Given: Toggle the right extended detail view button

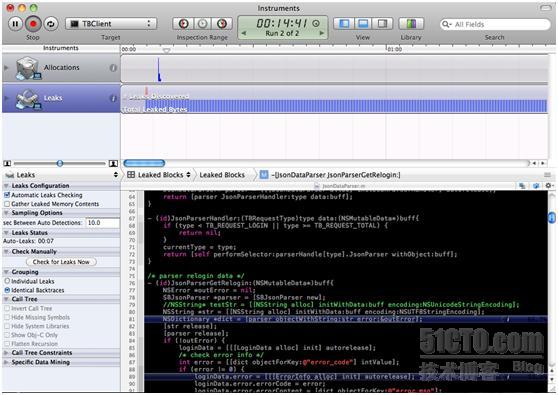Looking at the screenshot, I should click(383, 24).
